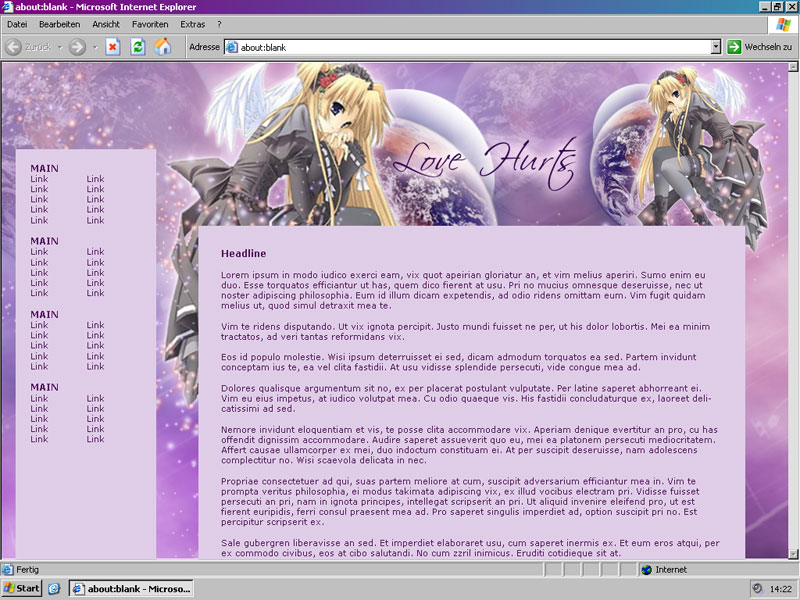The width and height of the screenshot is (800, 600).
Task: Click the paragraph beginning Dolores qualisque argumentum
Action: coord(466,398)
